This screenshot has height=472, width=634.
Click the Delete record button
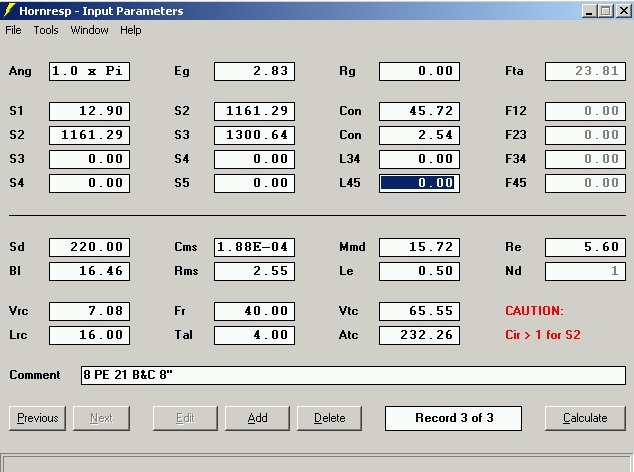[x=329, y=418]
